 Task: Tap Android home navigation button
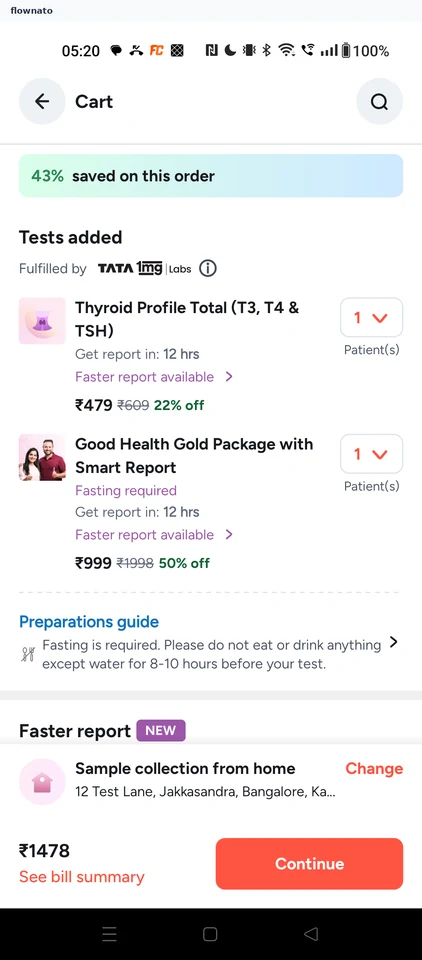click(210, 934)
